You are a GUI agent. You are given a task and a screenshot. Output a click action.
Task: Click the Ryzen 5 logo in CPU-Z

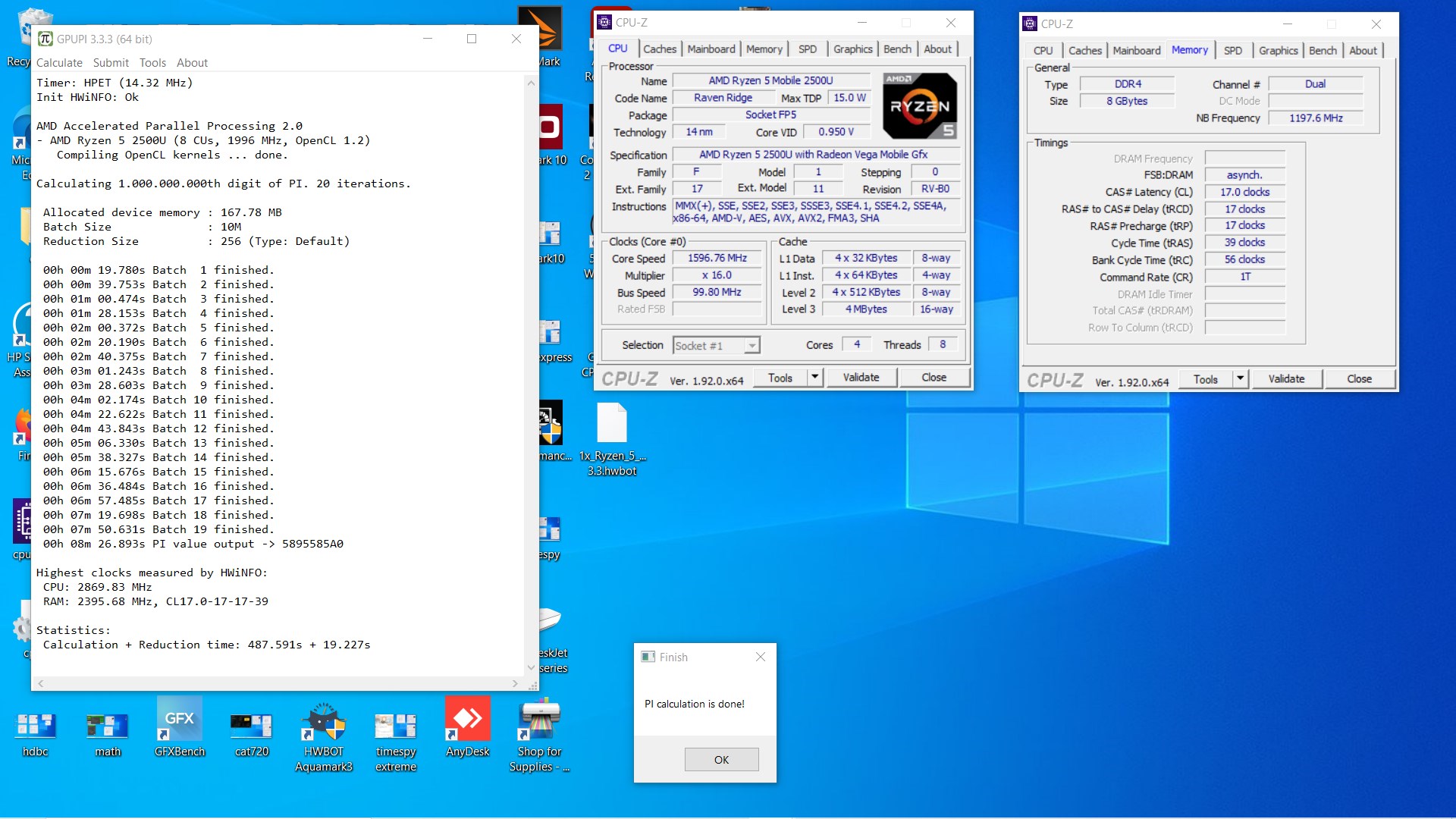tap(920, 105)
